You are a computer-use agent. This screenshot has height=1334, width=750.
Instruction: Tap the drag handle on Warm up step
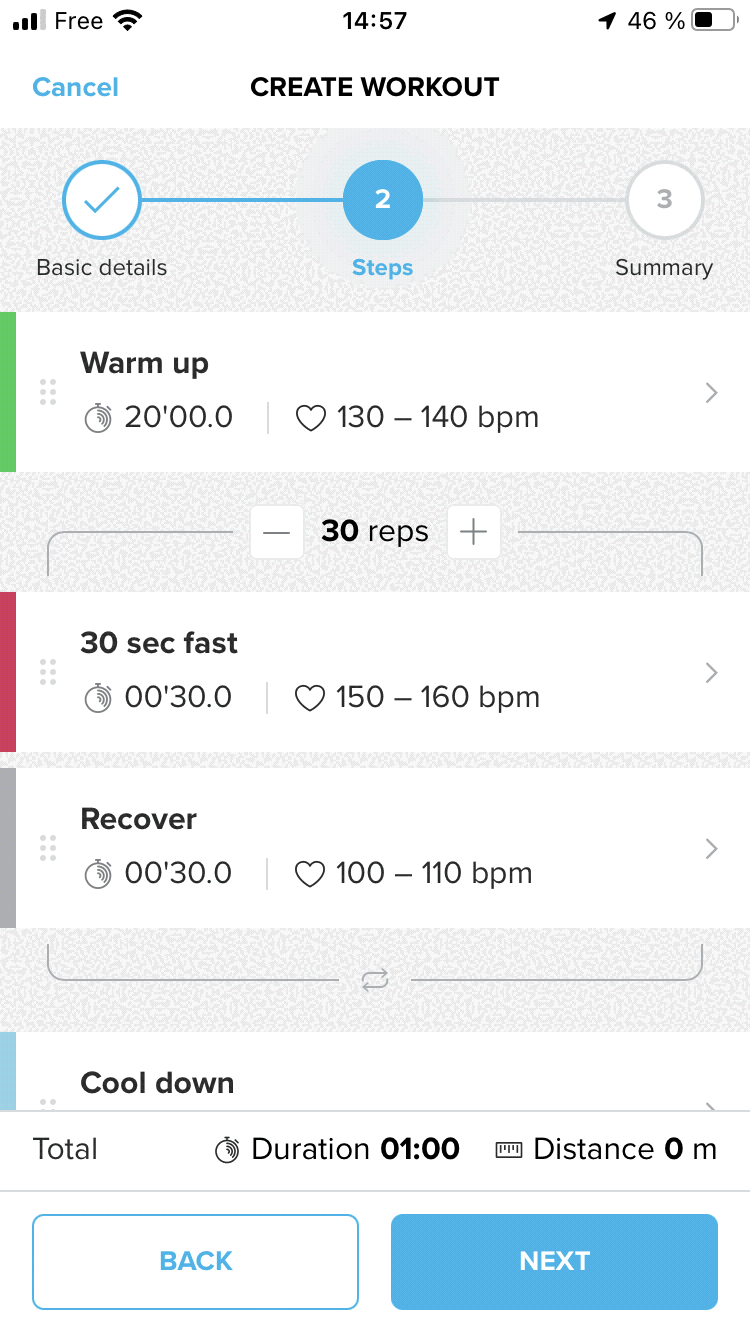pos(47,392)
